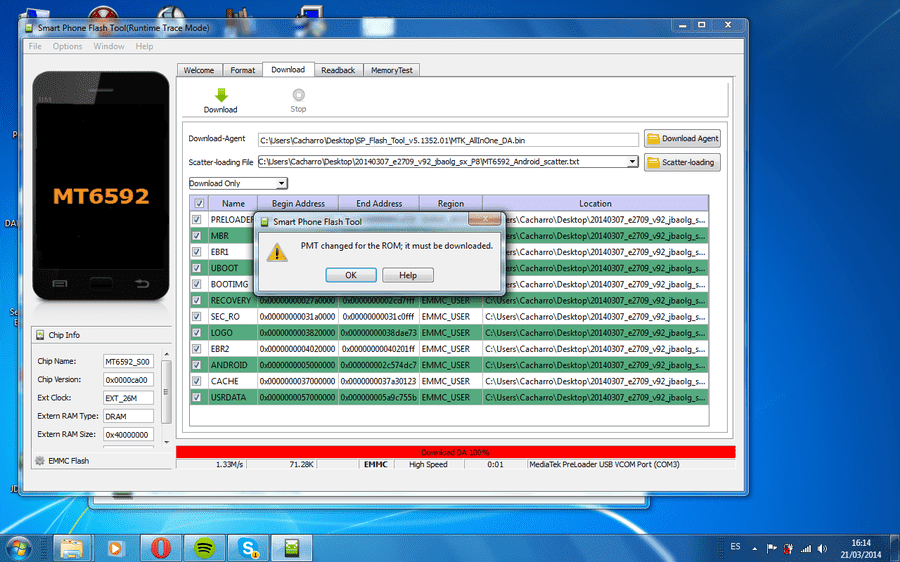Click OK in the PMT warning dialog
This screenshot has width=900, height=562.
[x=351, y=275]
